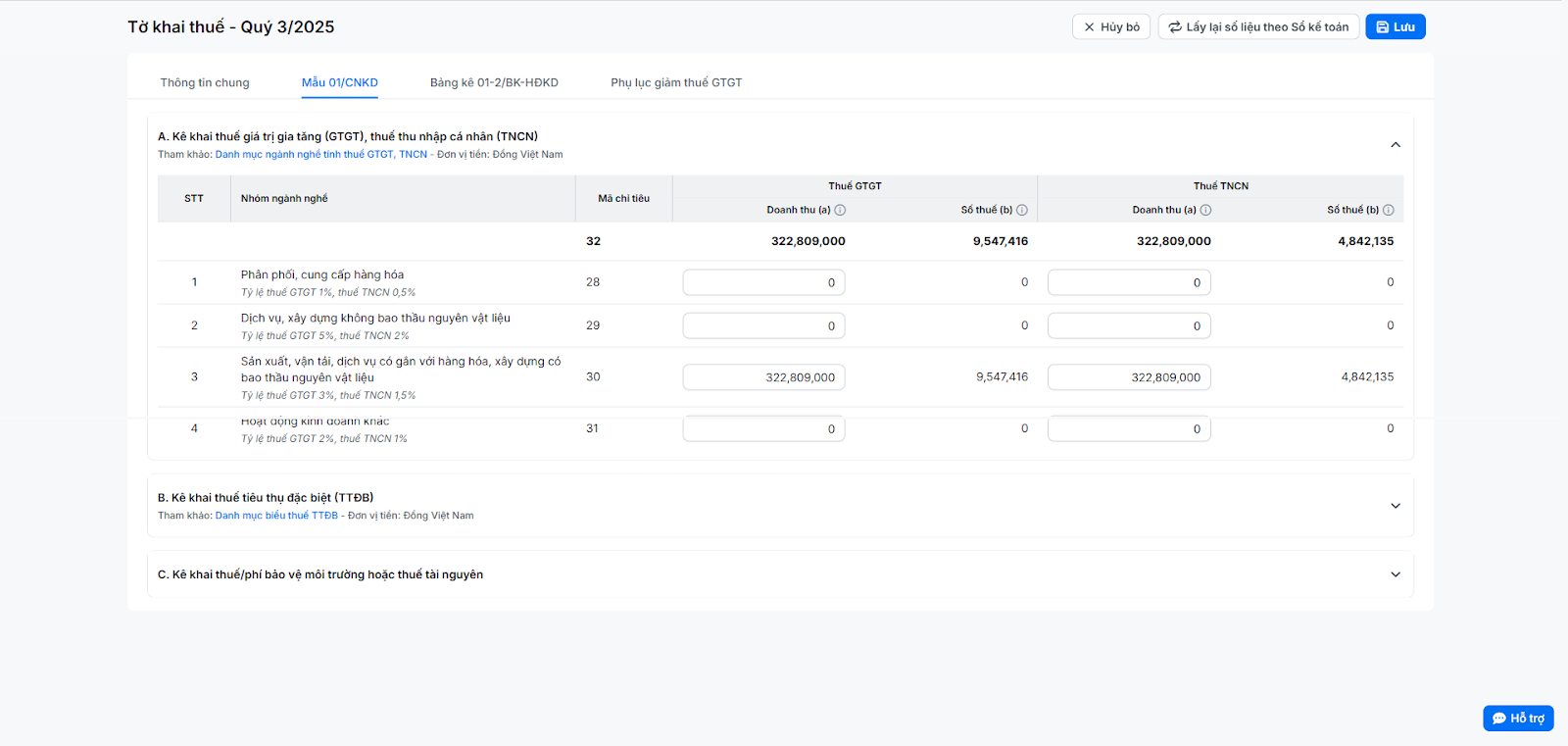Switch to the Thông tin chung tab
The height and width of the screenshot is (746, 1568).
click(205, 83)
